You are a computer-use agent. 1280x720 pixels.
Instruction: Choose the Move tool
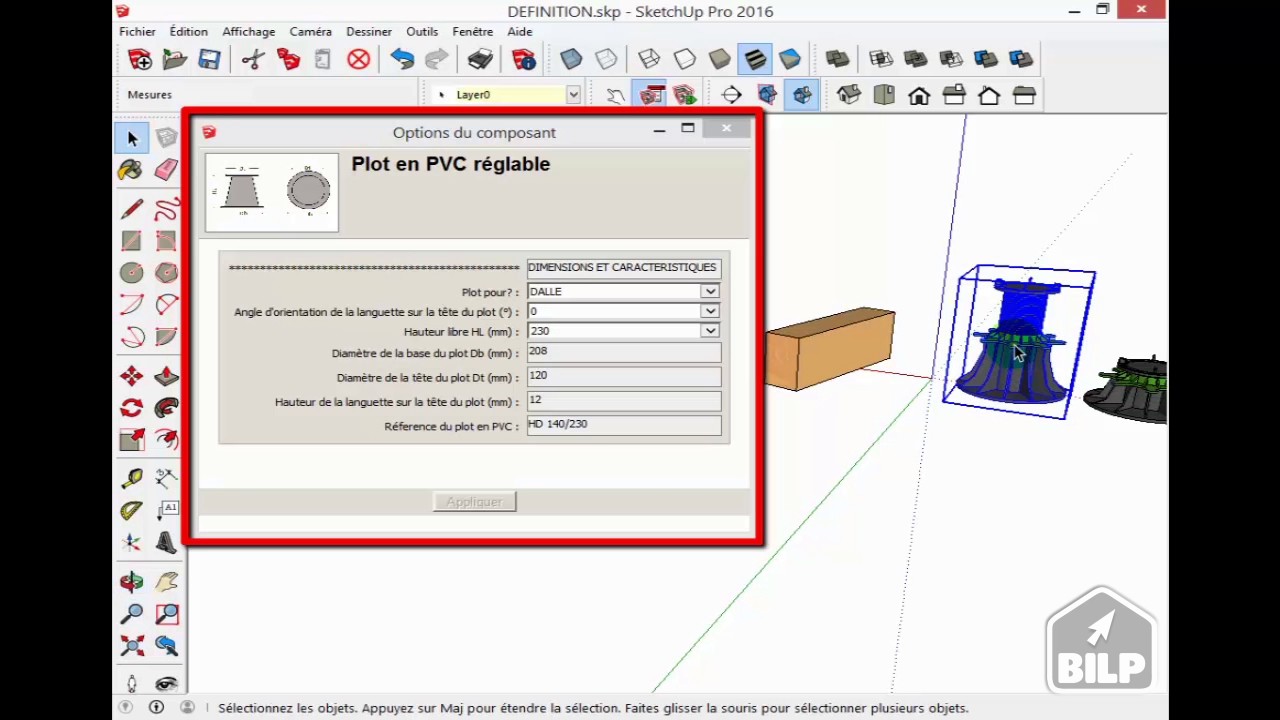pyautogui.click(x=131, y=376)
